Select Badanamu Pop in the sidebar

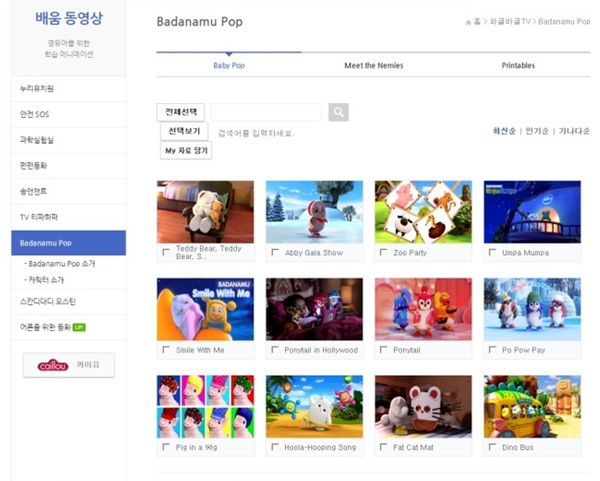click(68, 243)
